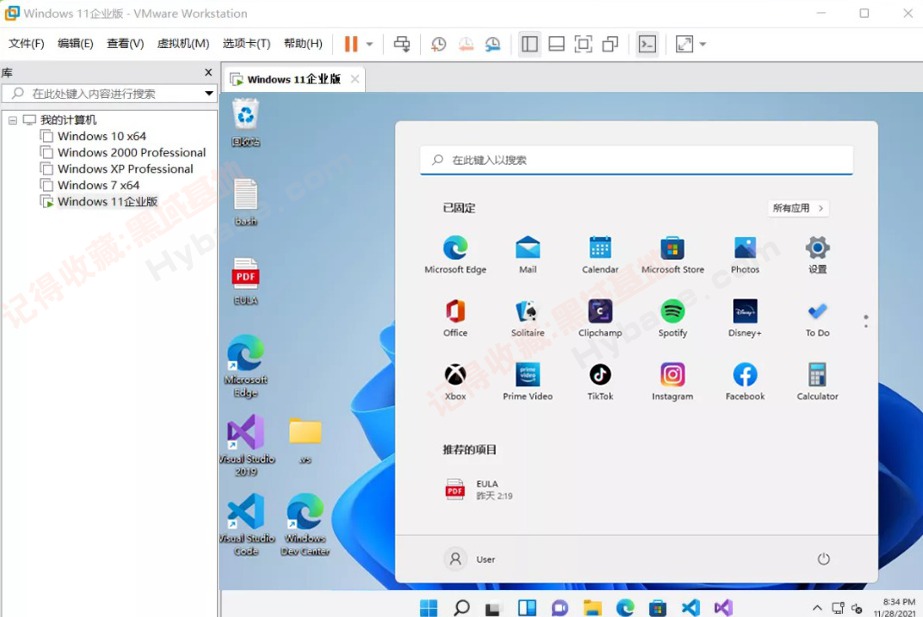Open Facebook app
The width and height of the screenshot is (923, 617).
745,382
